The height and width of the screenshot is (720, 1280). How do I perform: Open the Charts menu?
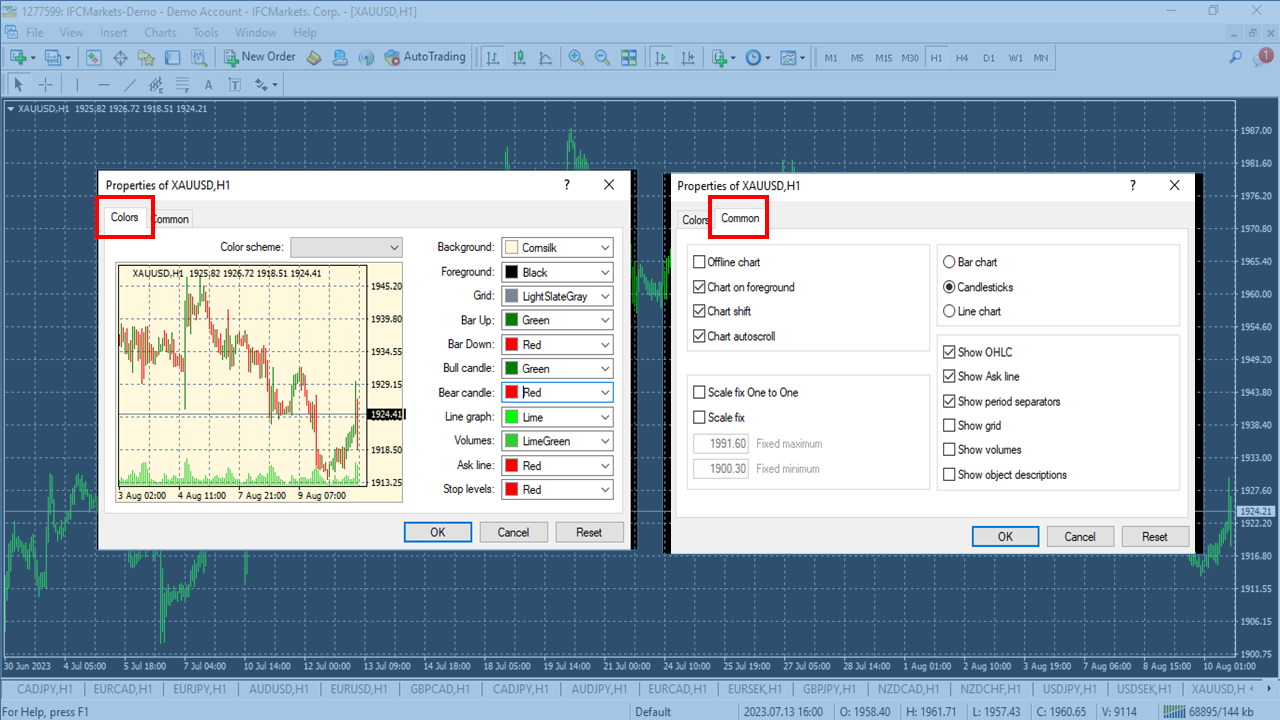159,32
